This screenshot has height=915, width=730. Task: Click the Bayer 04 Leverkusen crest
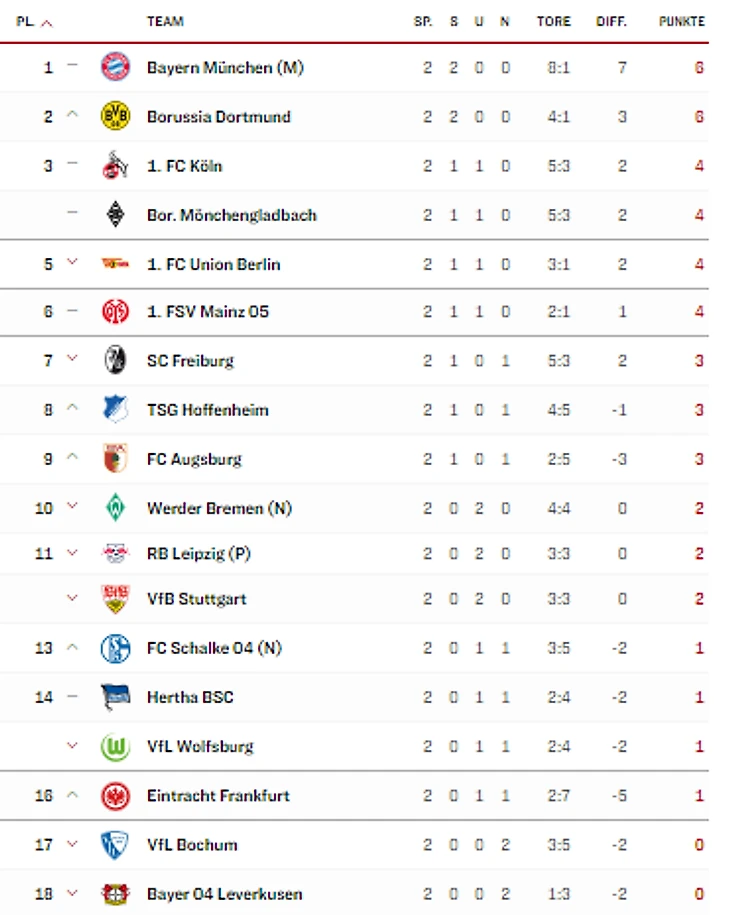[x=115, y=894]
